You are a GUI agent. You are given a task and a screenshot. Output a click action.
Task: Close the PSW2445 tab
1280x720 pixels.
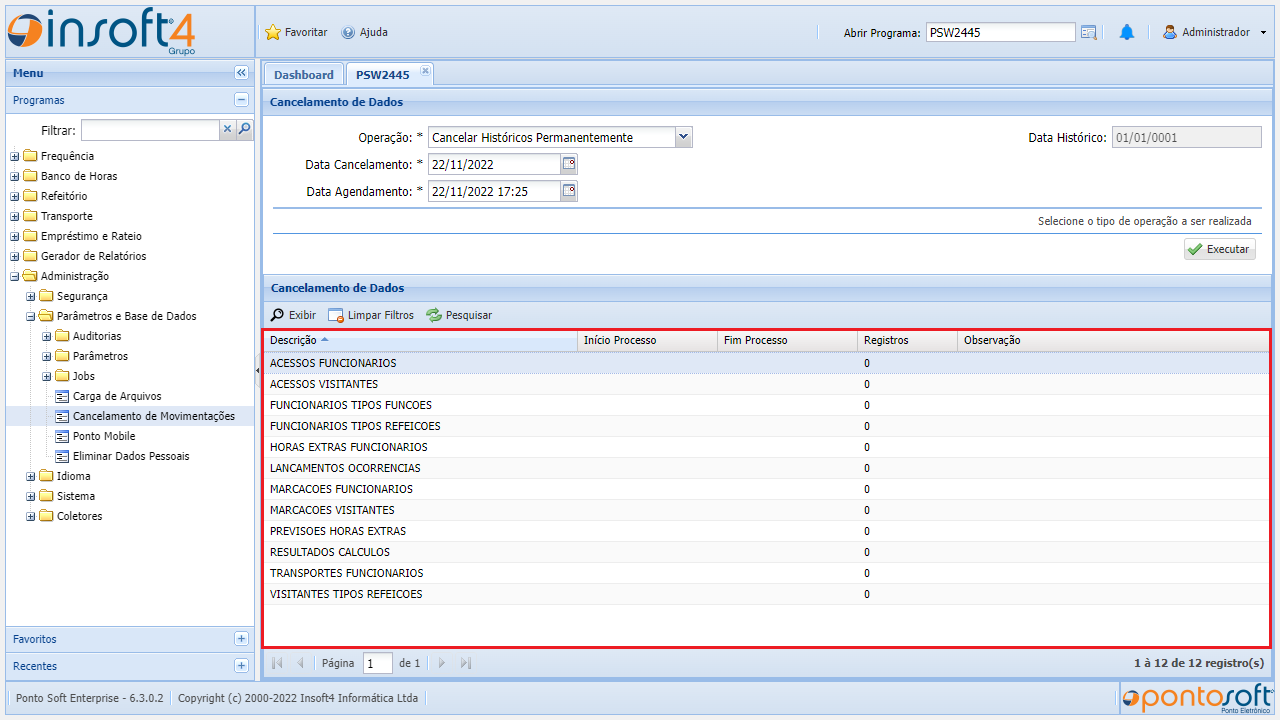(425, 70)
